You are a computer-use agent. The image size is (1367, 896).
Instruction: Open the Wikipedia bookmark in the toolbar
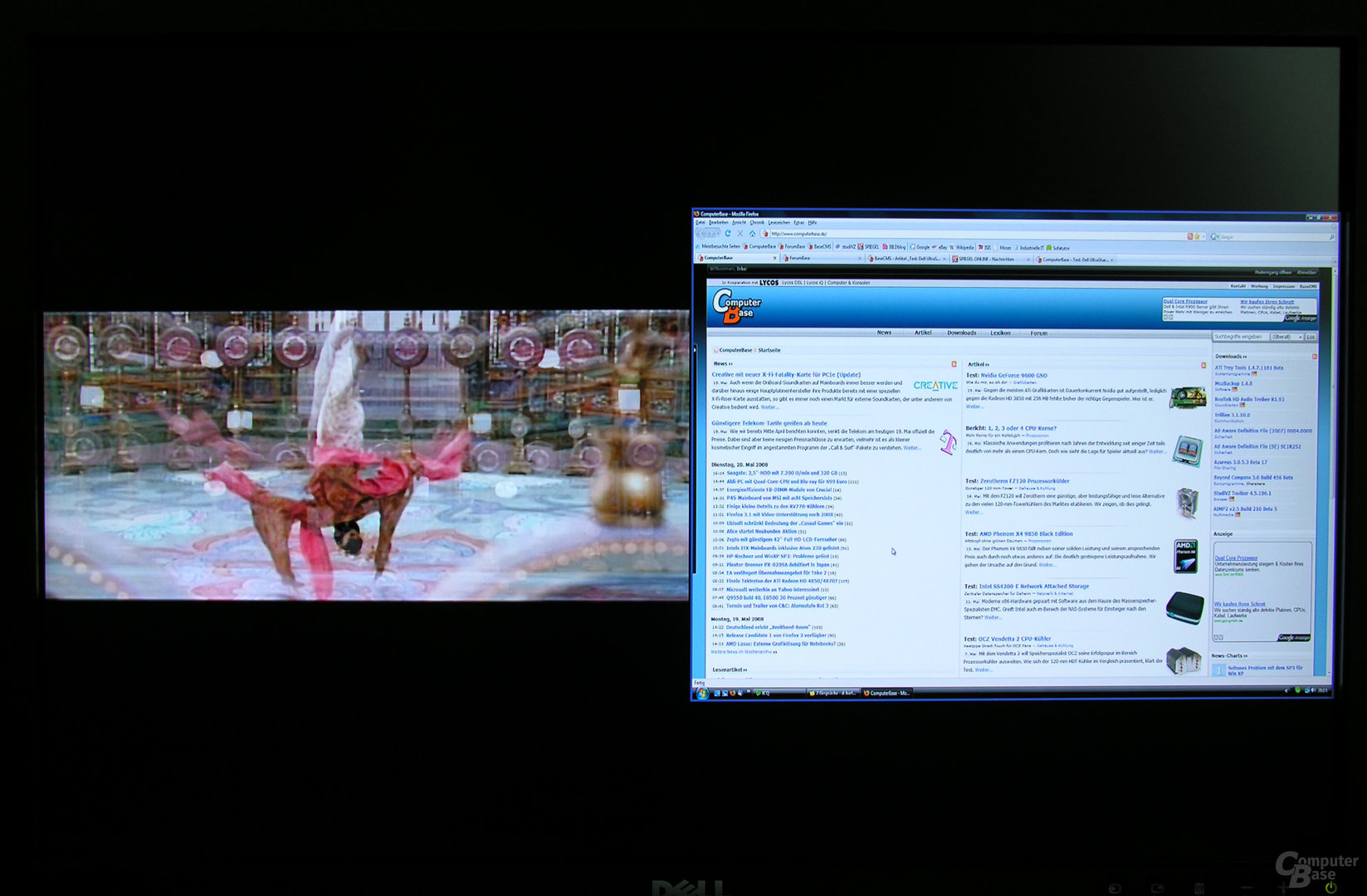[962, 246]
